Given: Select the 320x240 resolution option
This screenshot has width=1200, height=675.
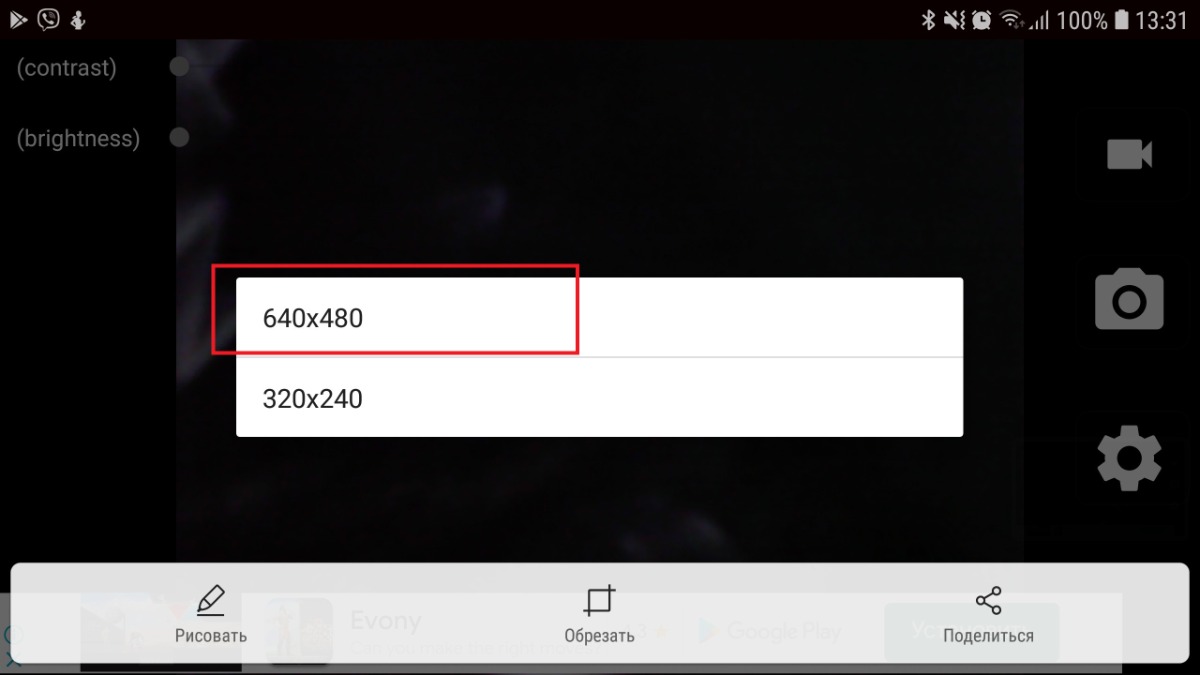Looking at the screenshot, I should (599, 398).
